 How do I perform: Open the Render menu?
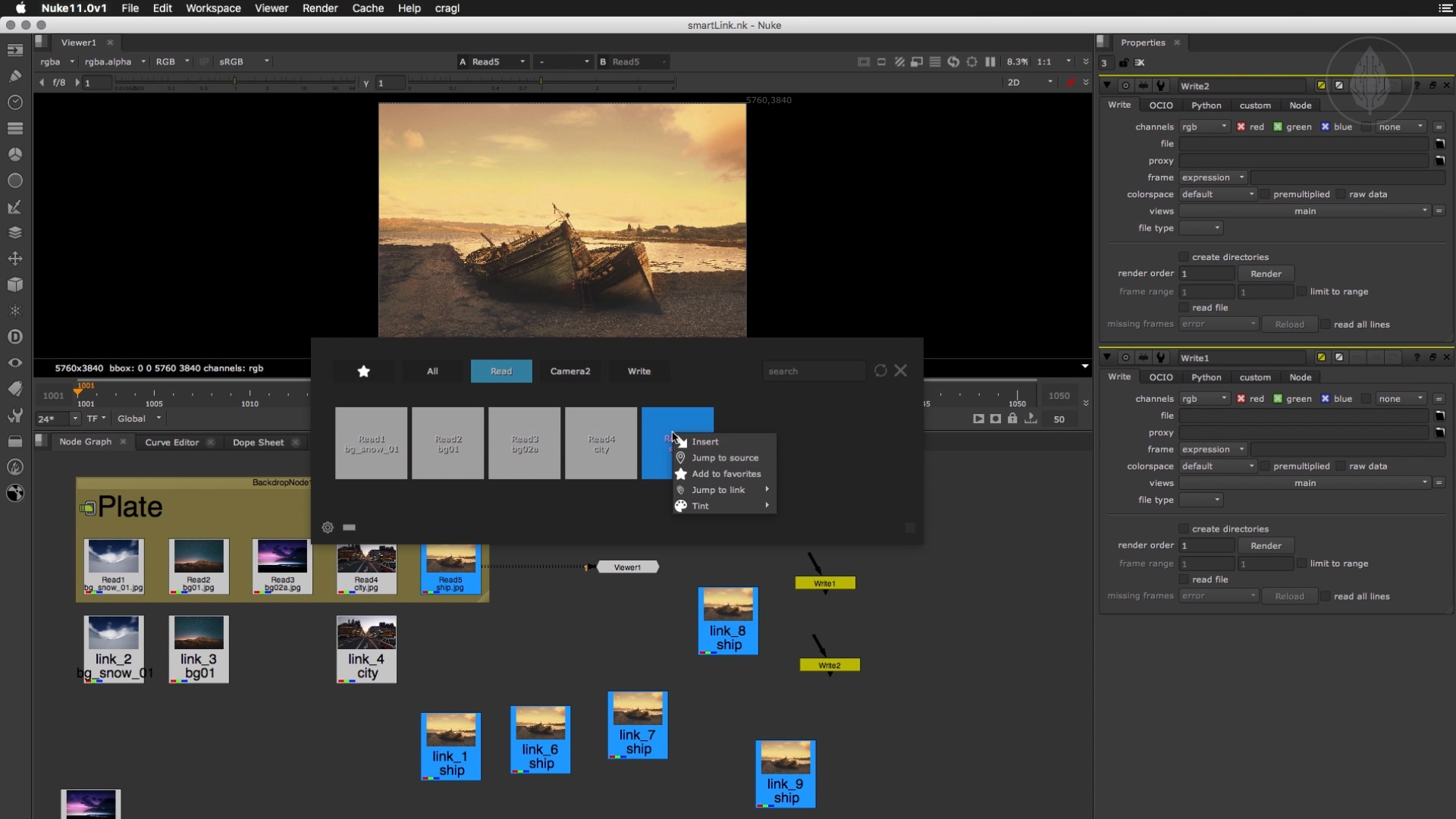tap(320, 8)
